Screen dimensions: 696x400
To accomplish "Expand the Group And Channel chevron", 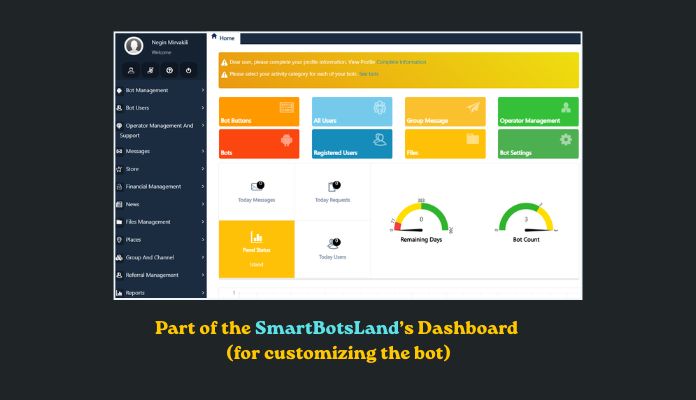I will (203, 257).
